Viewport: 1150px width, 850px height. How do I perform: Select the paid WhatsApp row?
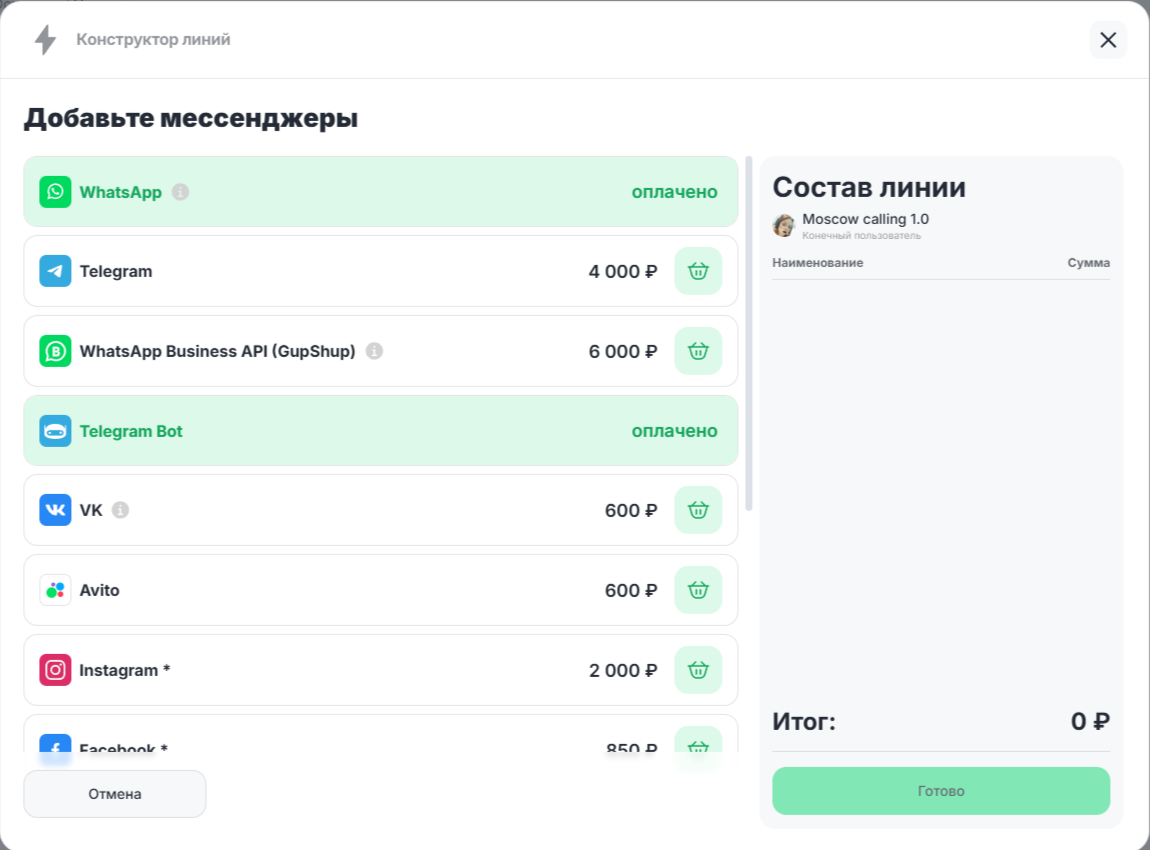tap(380, 192)
